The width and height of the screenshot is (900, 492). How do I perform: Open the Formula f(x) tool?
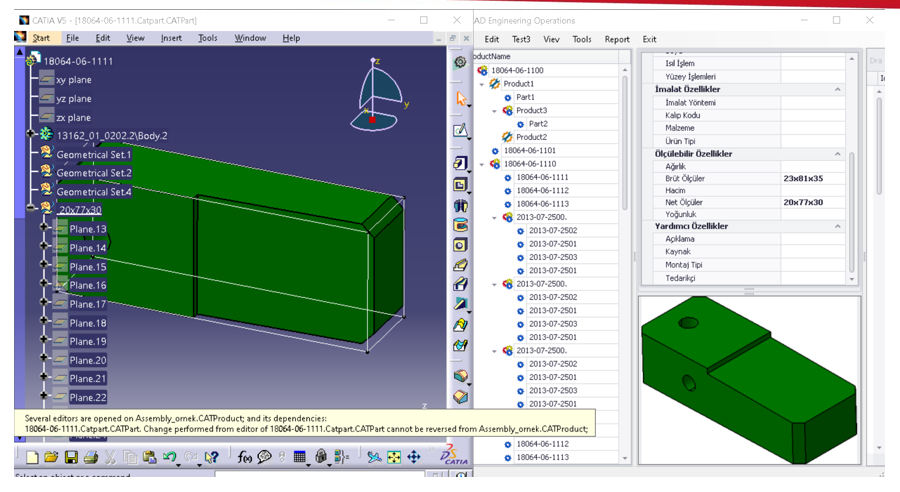pos(245,457)
